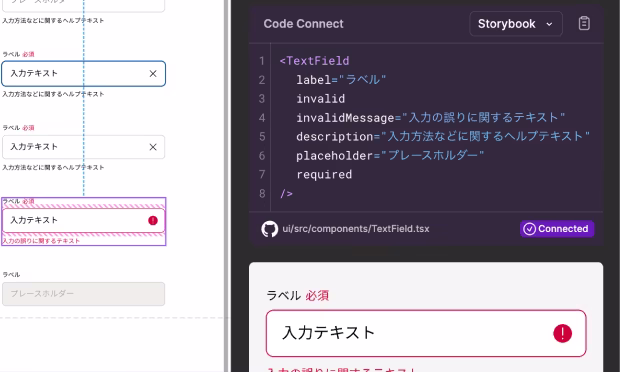The height and width of the screenshot is (372, 620).
Task: Select the placeholder= code line
Action: [x=390, y=155]
